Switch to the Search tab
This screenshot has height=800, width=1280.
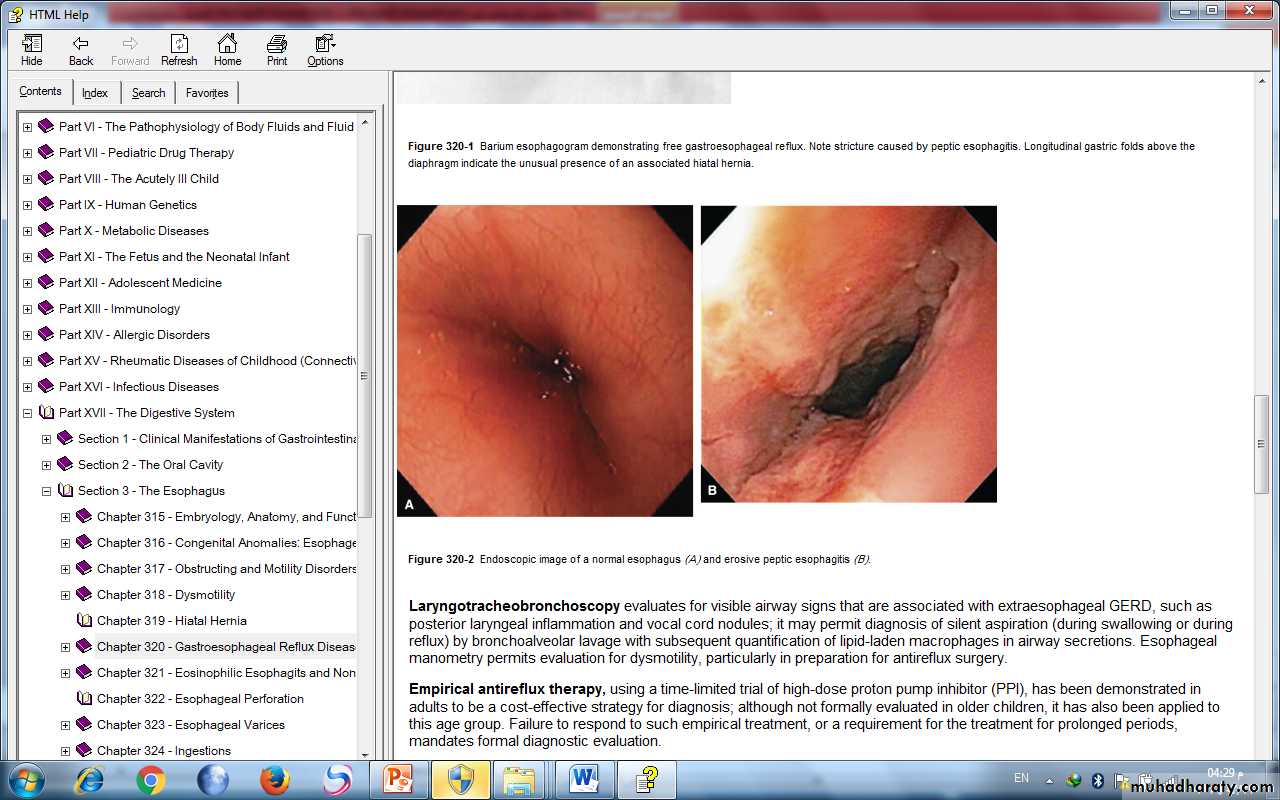(x=148, y=93)
